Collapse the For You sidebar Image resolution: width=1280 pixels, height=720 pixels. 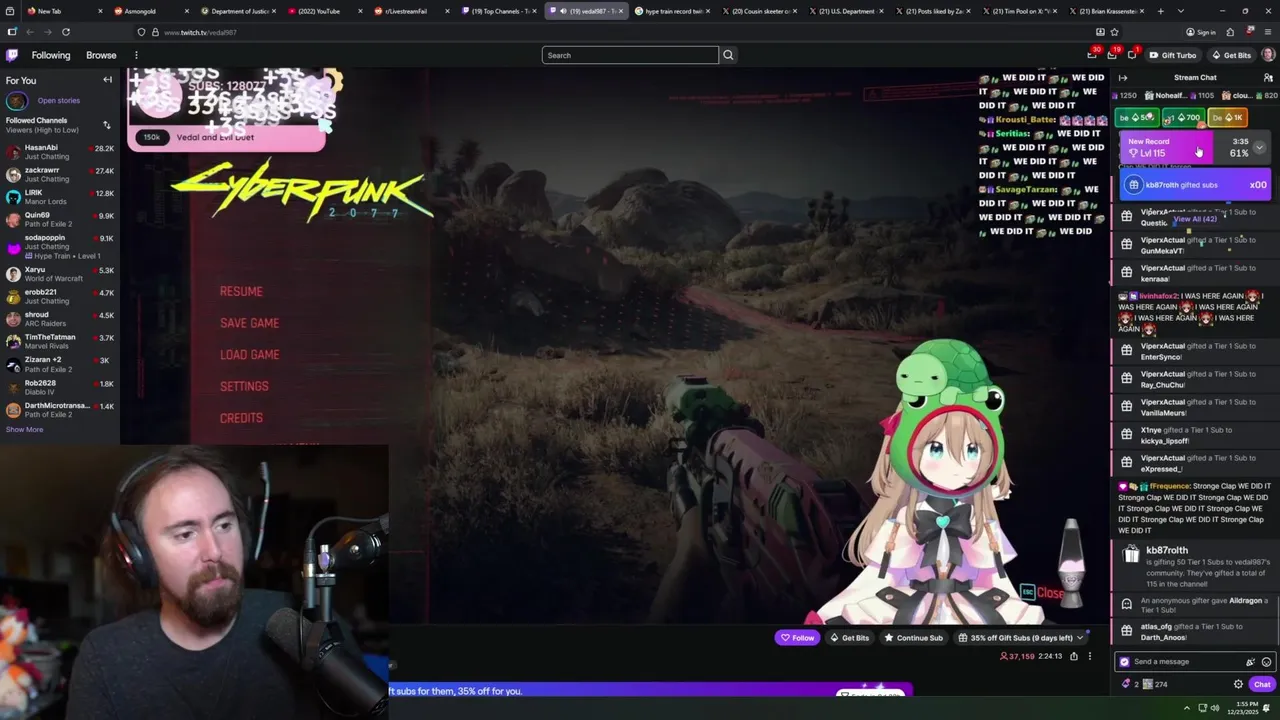point(107,80)
